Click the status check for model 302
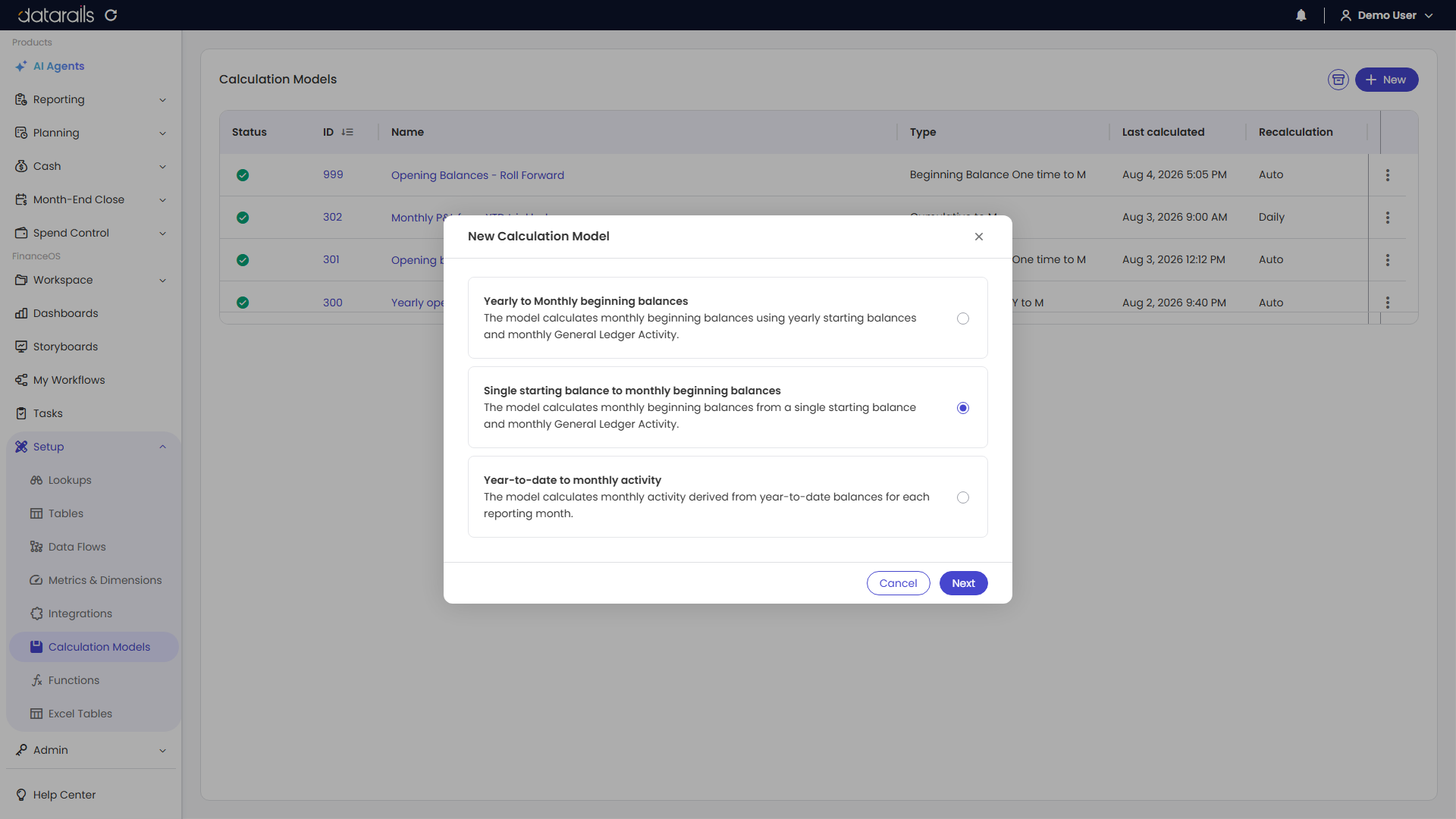This screenshot has height=819, width=1456. tap(243, 218)
